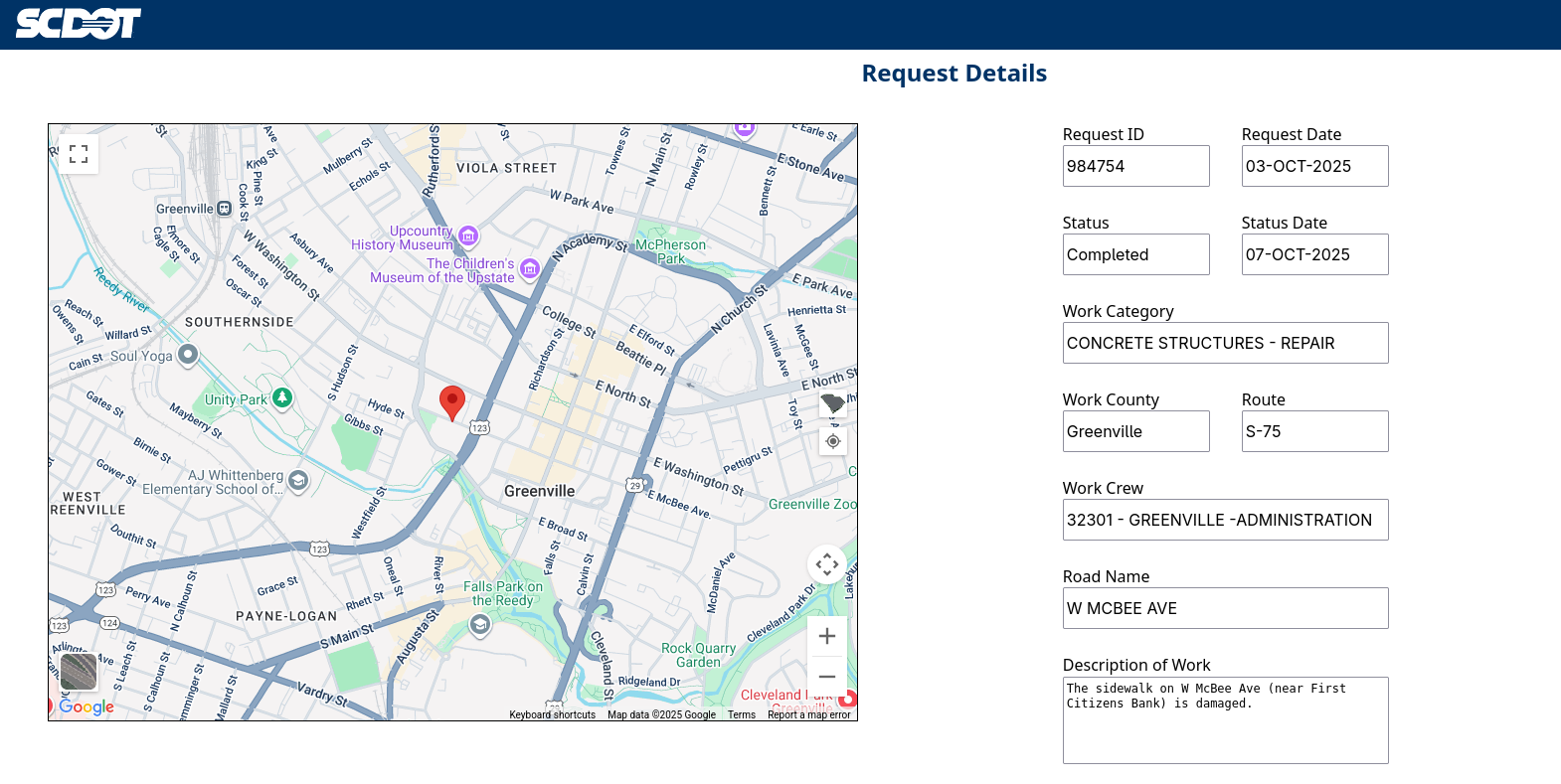Zoom out on the map
1561x784 pixels.
826,677
